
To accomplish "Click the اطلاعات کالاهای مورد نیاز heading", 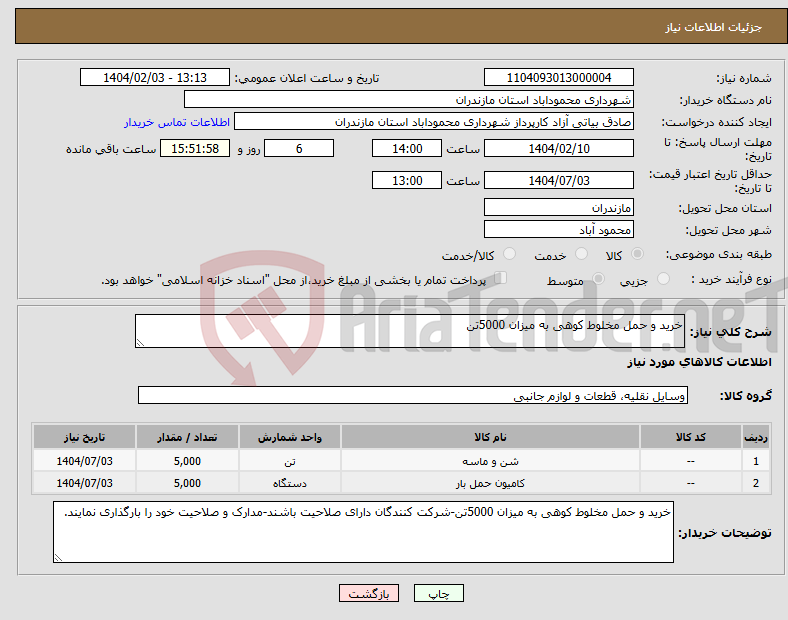I will [x=699, y=362].
